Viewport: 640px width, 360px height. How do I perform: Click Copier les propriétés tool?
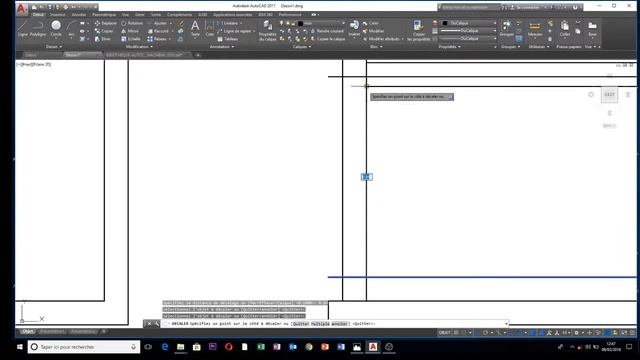419,31
